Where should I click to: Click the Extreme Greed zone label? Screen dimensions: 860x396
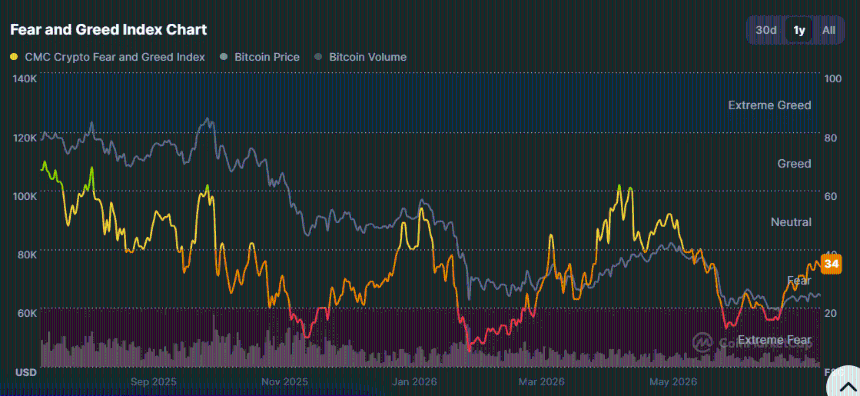tap(770, 105)
